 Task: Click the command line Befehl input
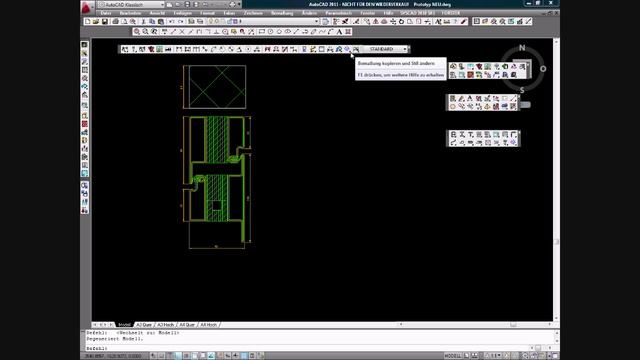point(318,348)
